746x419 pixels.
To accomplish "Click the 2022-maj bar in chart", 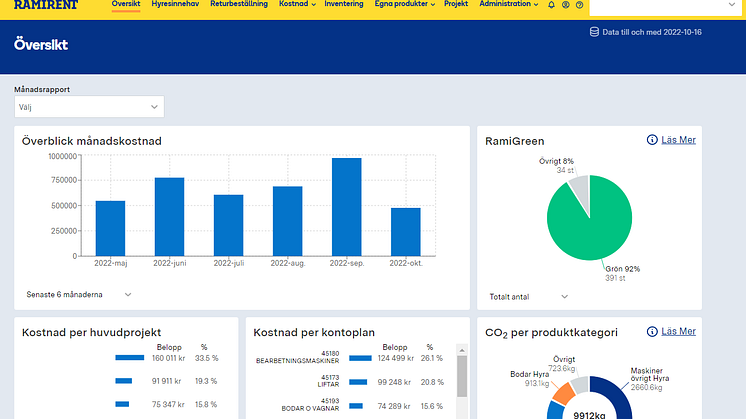I will (110, 229).
